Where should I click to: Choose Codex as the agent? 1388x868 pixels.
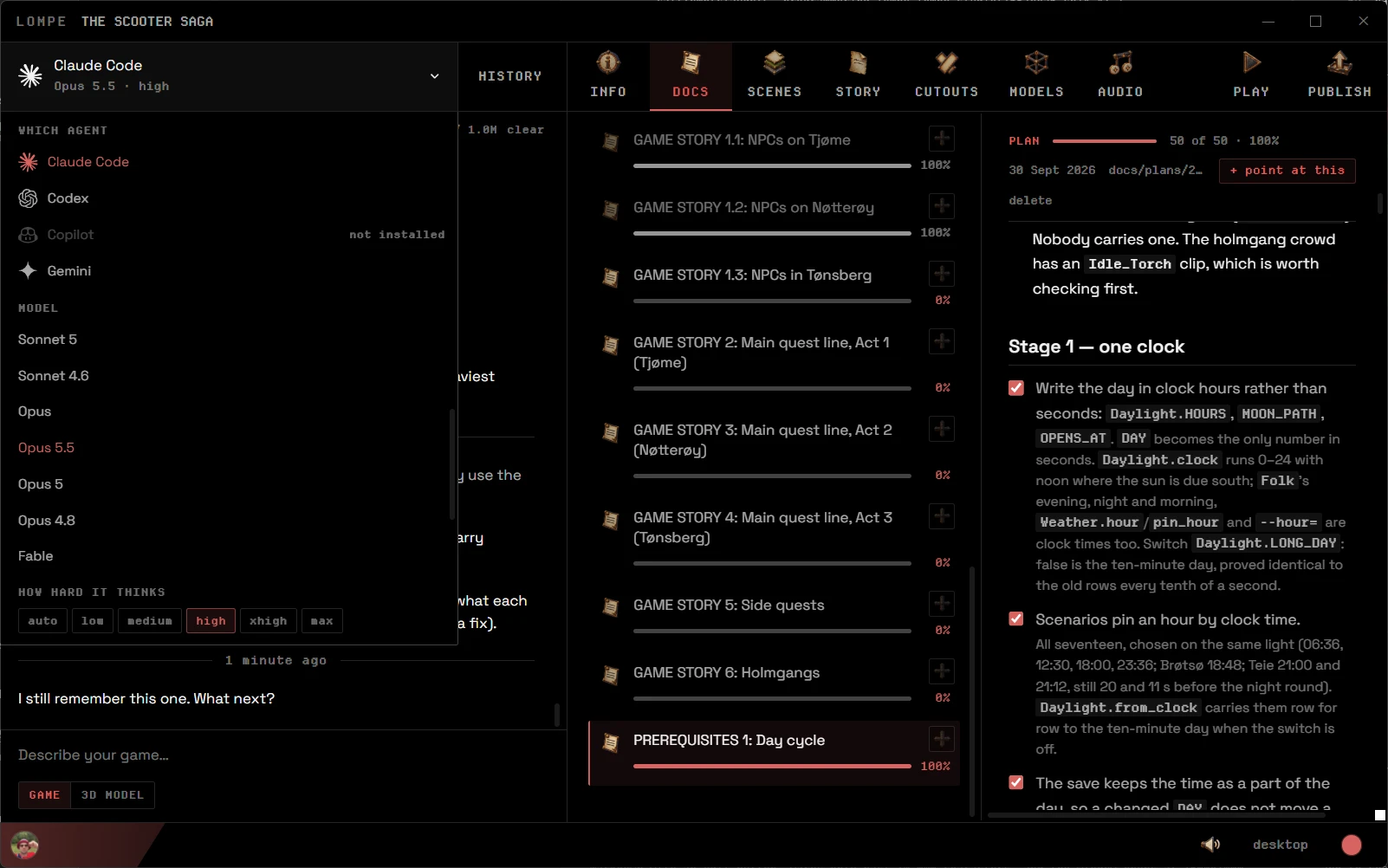point(229,198)
